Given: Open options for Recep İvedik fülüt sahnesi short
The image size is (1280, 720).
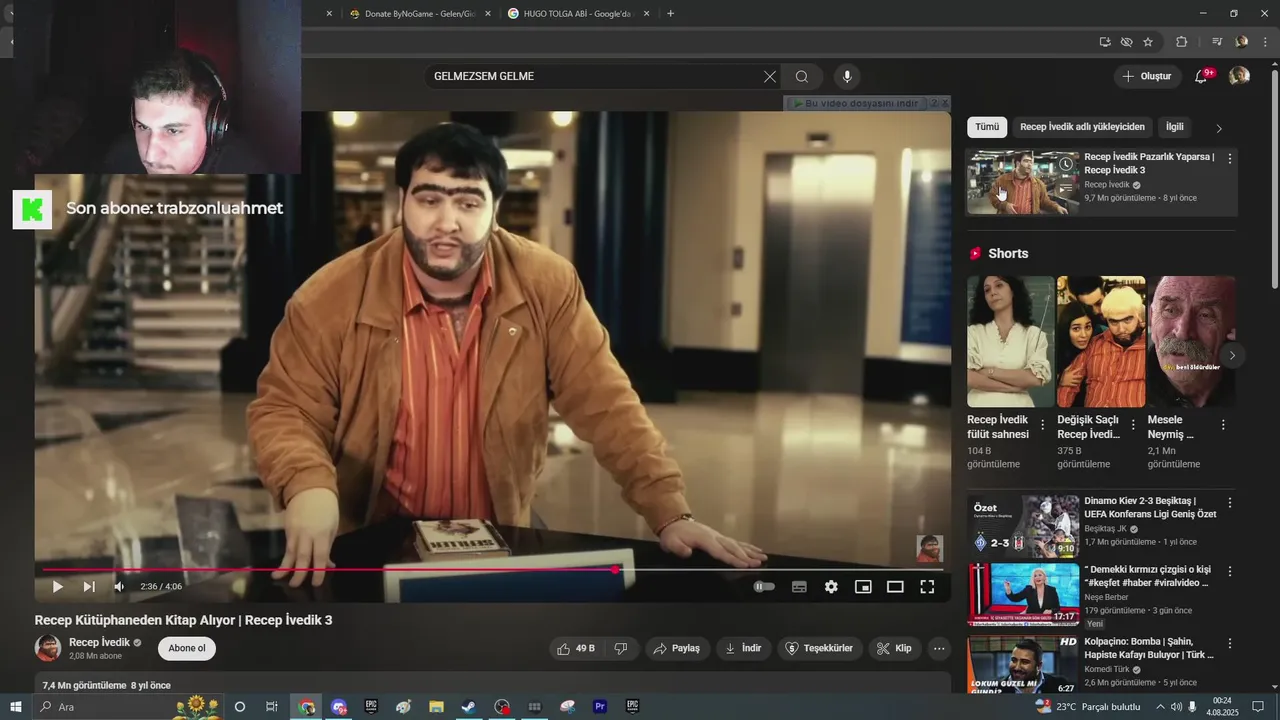Looking at the screenshot, I should pos(1042,425).
